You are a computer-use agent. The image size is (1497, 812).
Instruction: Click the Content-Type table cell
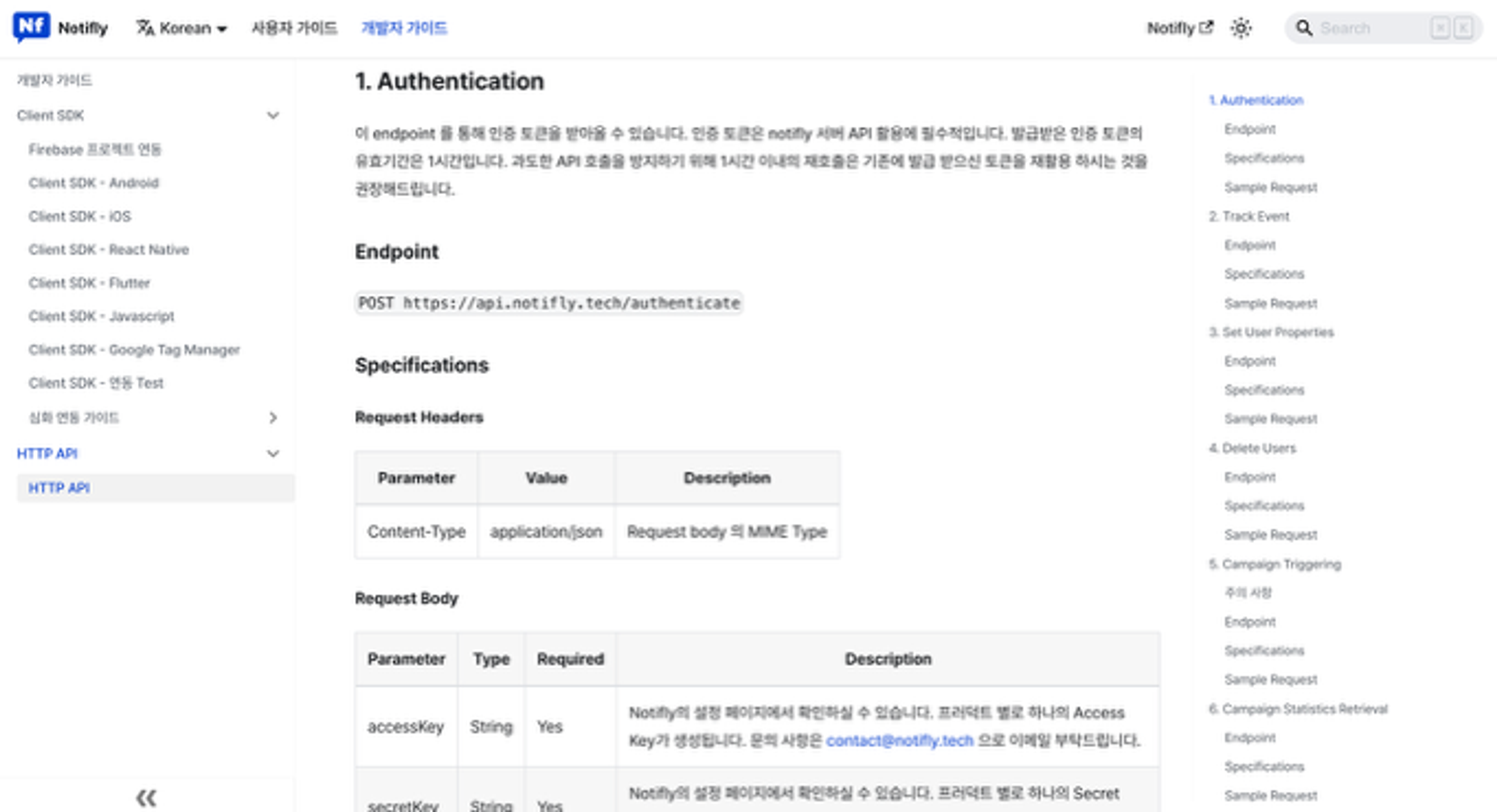(416, 532)
